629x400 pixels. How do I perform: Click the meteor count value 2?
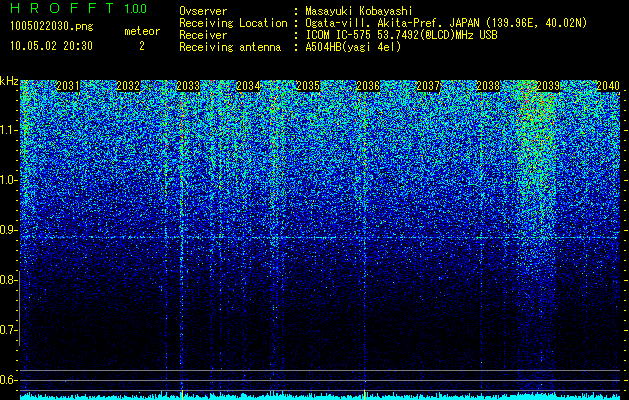(142, 46)
